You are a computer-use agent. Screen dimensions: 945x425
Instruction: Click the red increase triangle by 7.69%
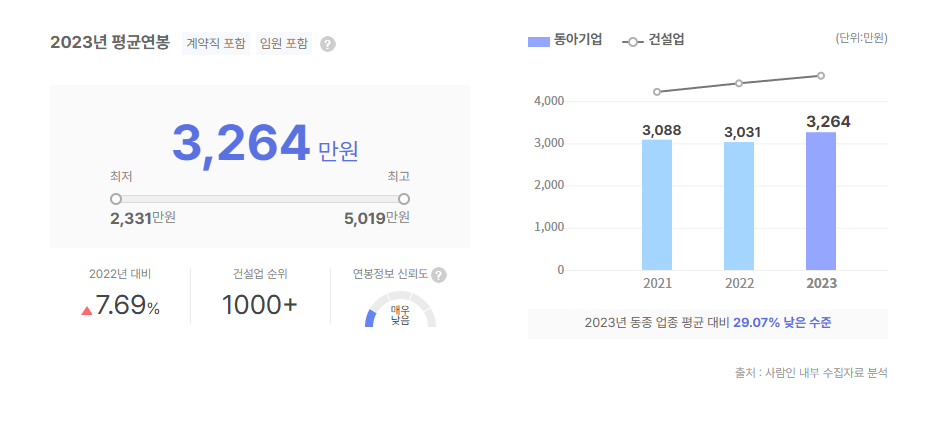click(x=87, y=310)
